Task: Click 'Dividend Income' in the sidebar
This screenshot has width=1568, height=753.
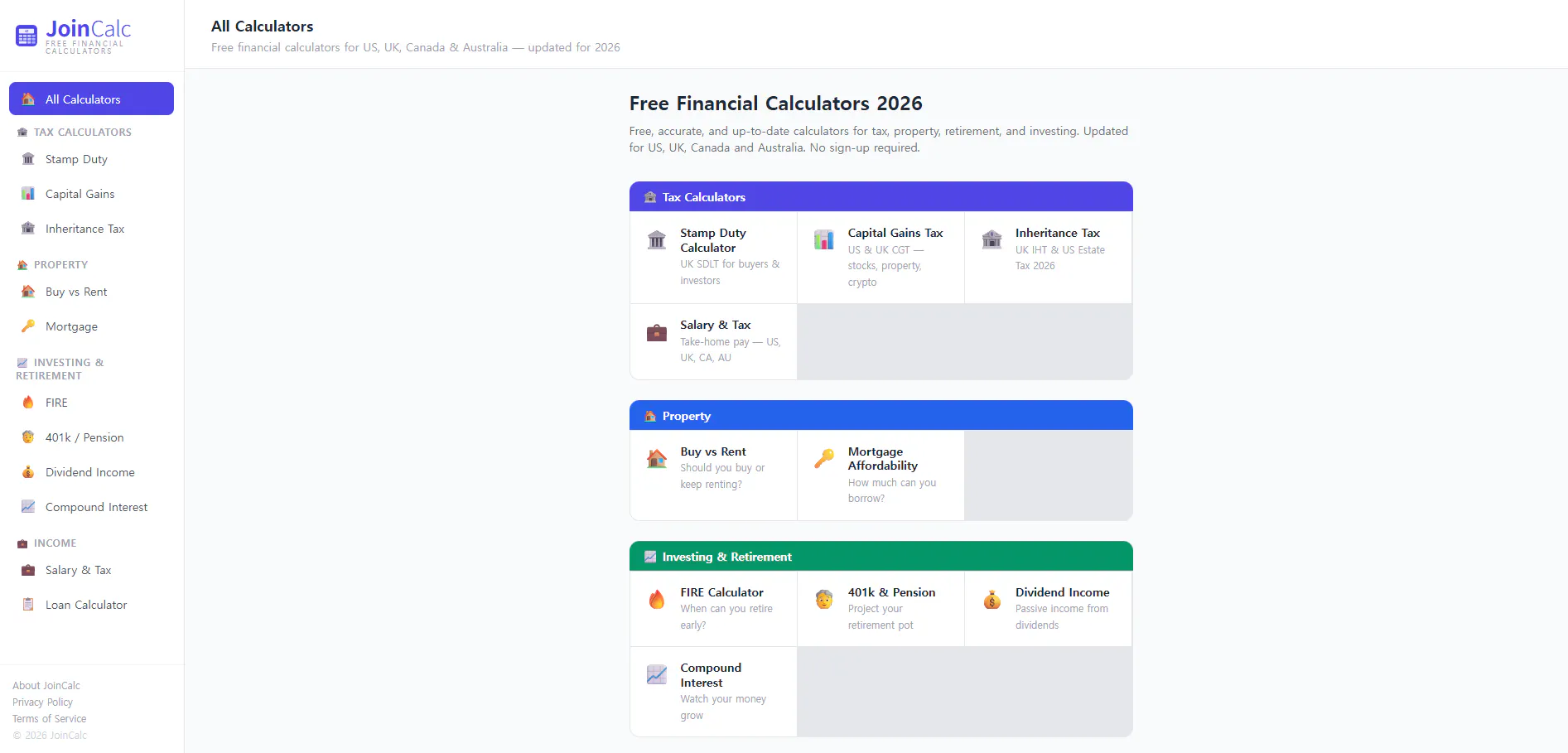Action: point(90,472)
